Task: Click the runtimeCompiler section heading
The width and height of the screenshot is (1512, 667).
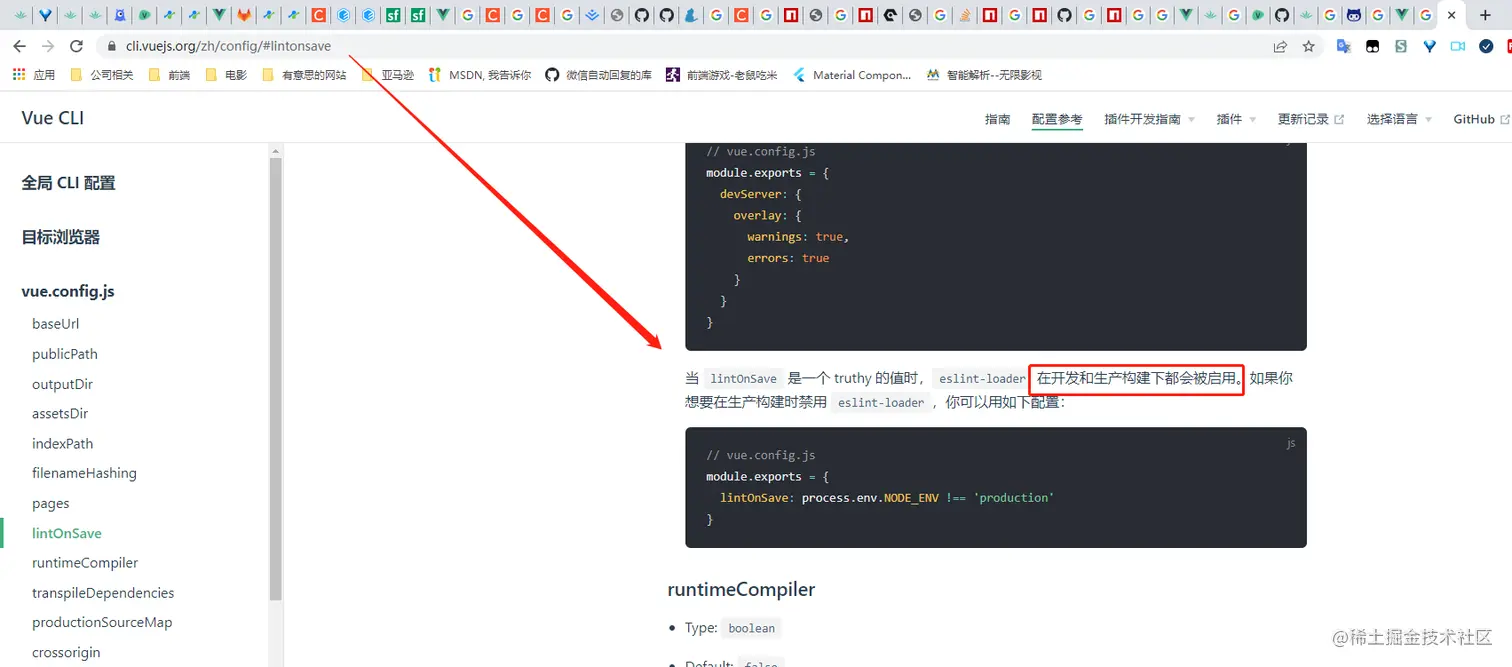Action: coord(741,589)
